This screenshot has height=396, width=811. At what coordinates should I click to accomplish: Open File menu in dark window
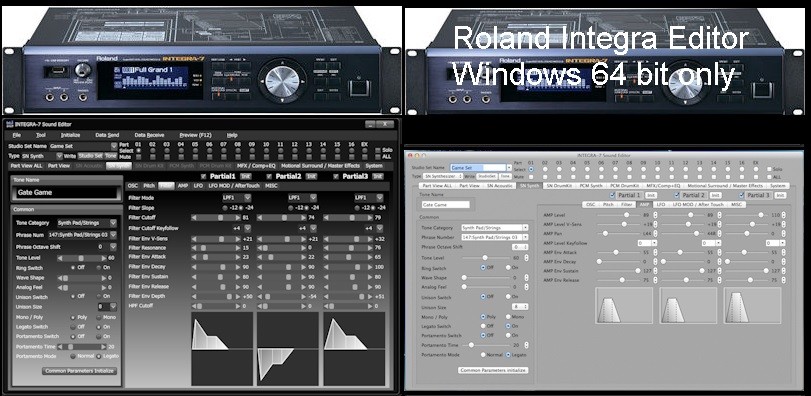(x=17, y=135)
